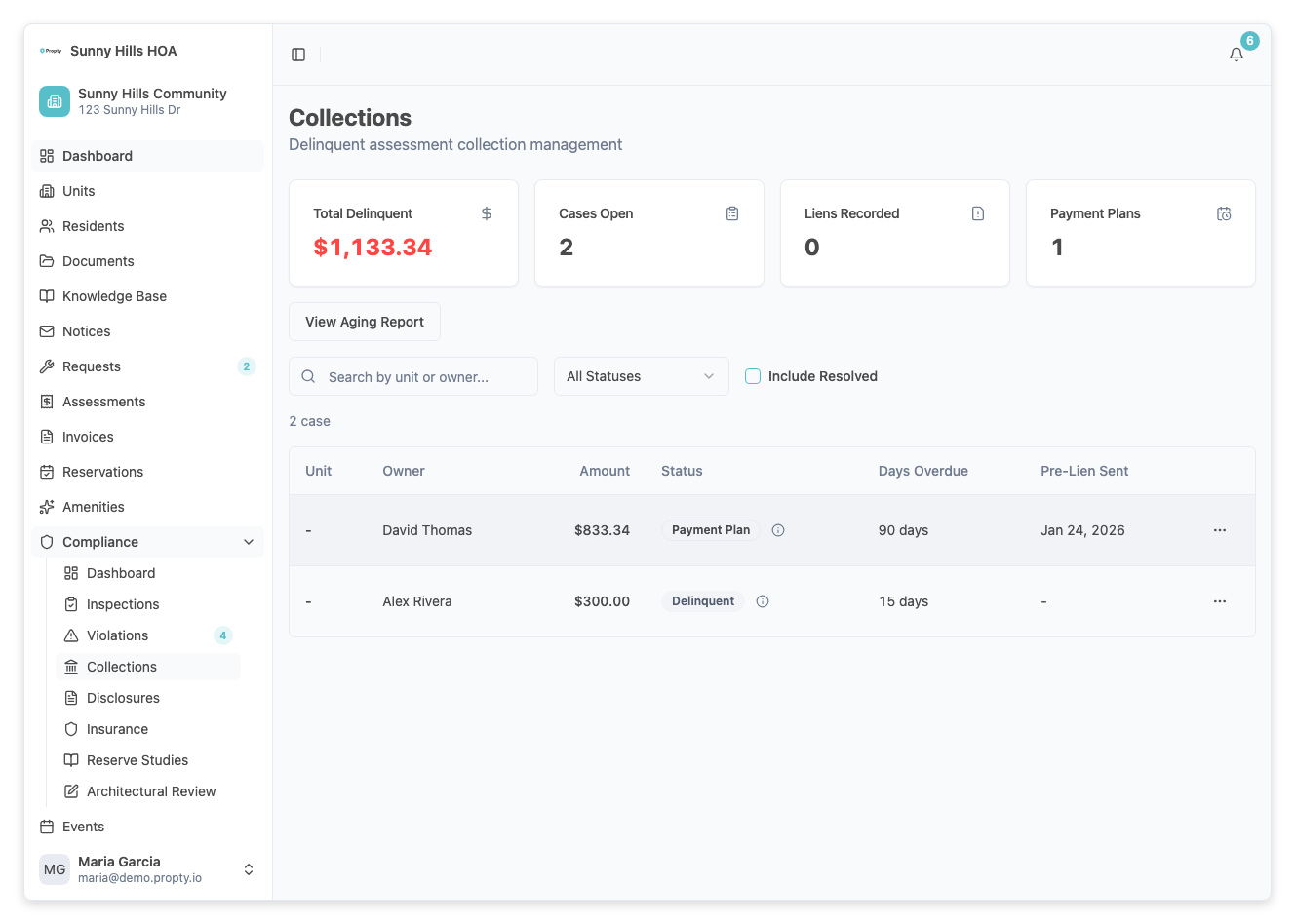The width and height of the screenshot is (1295, 924).
Task: Click the owner name Alex Rivera
Action: 417,601
